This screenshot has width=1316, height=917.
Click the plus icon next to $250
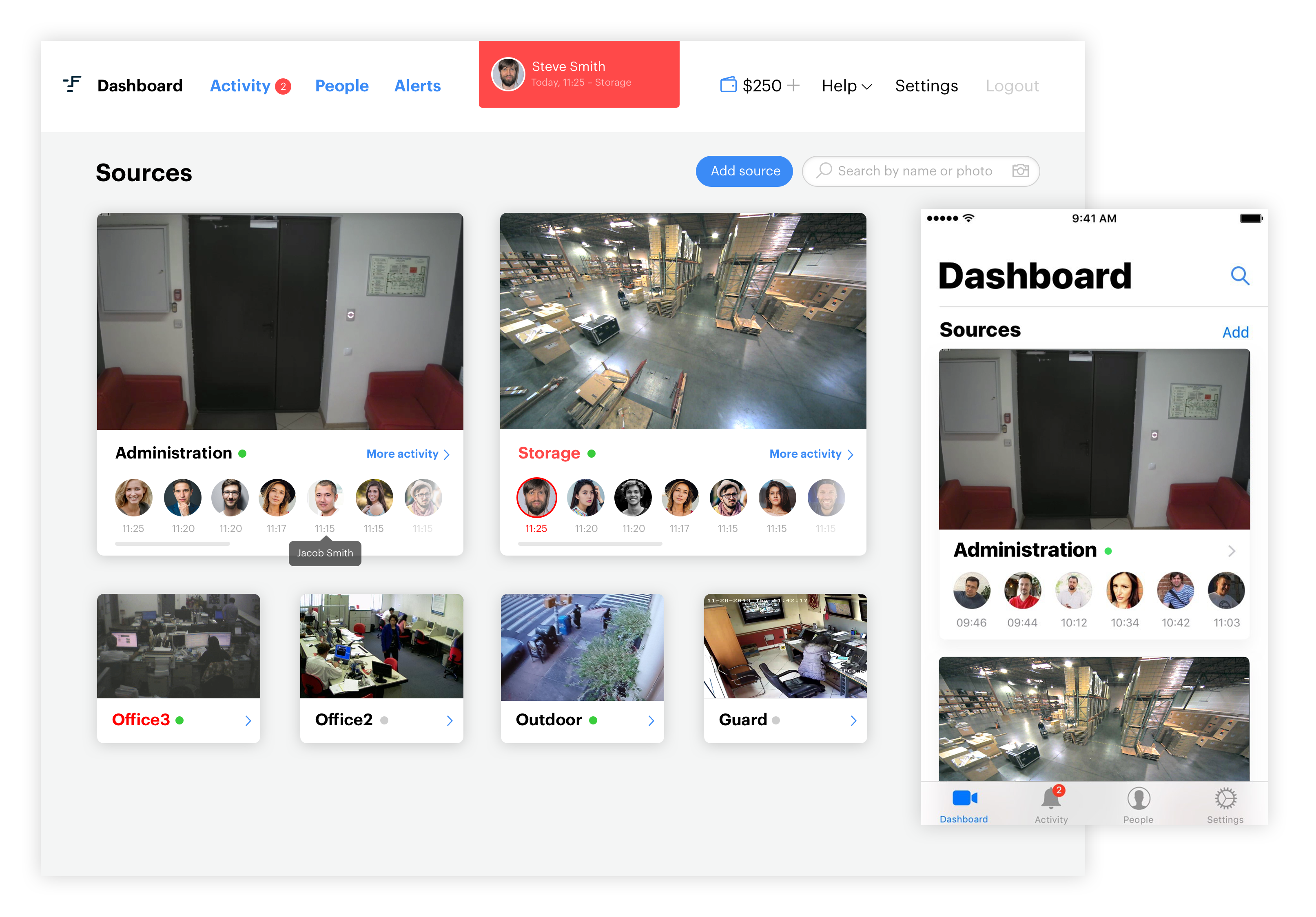pyautogui.click(x=794, y=85)
